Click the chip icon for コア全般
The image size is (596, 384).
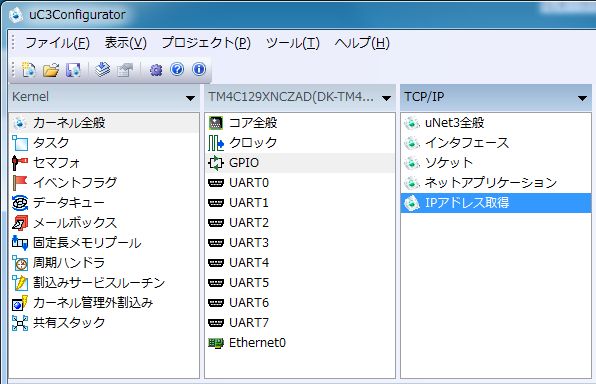[x=216, y=123]
